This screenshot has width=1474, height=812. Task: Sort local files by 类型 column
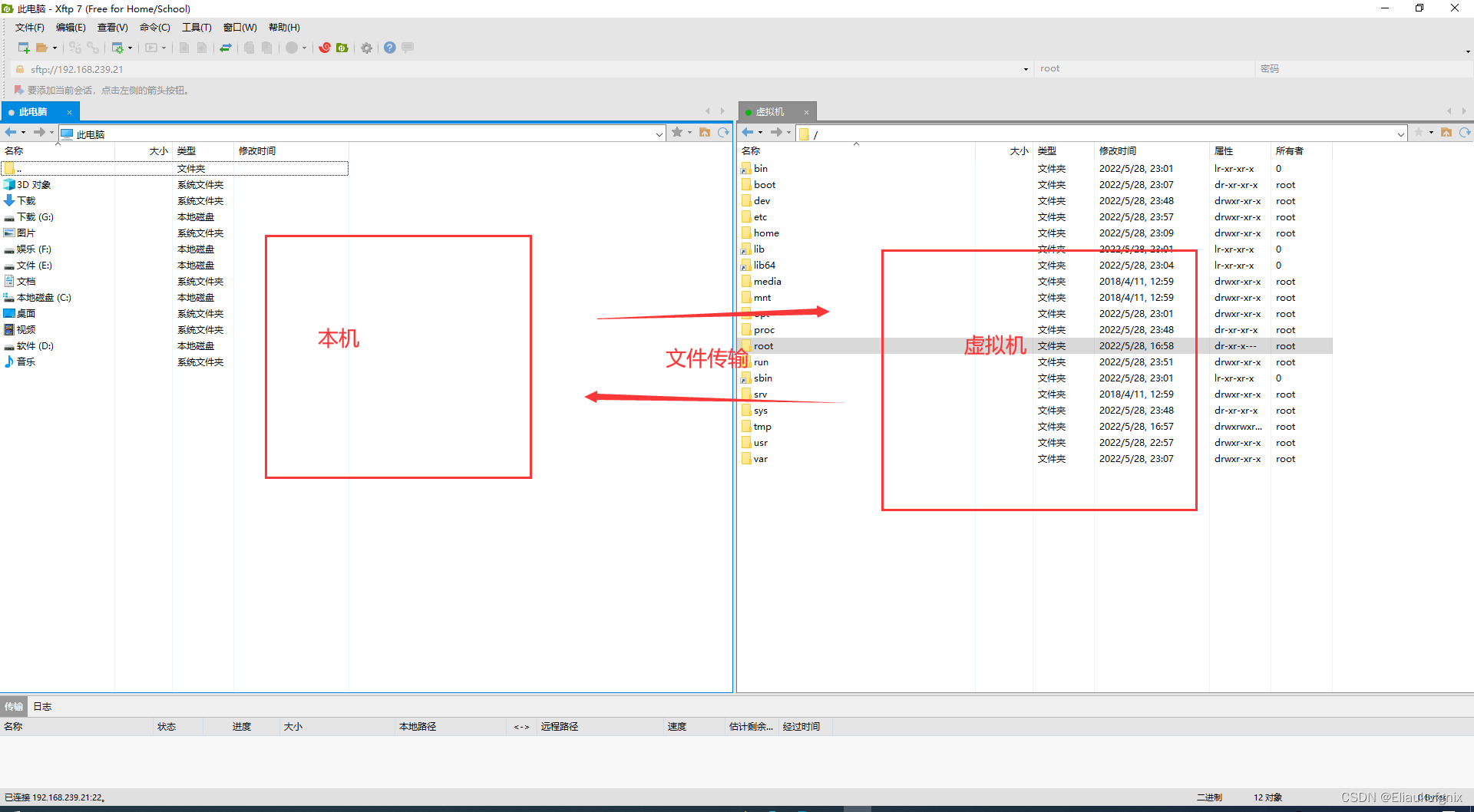point(203,151)
